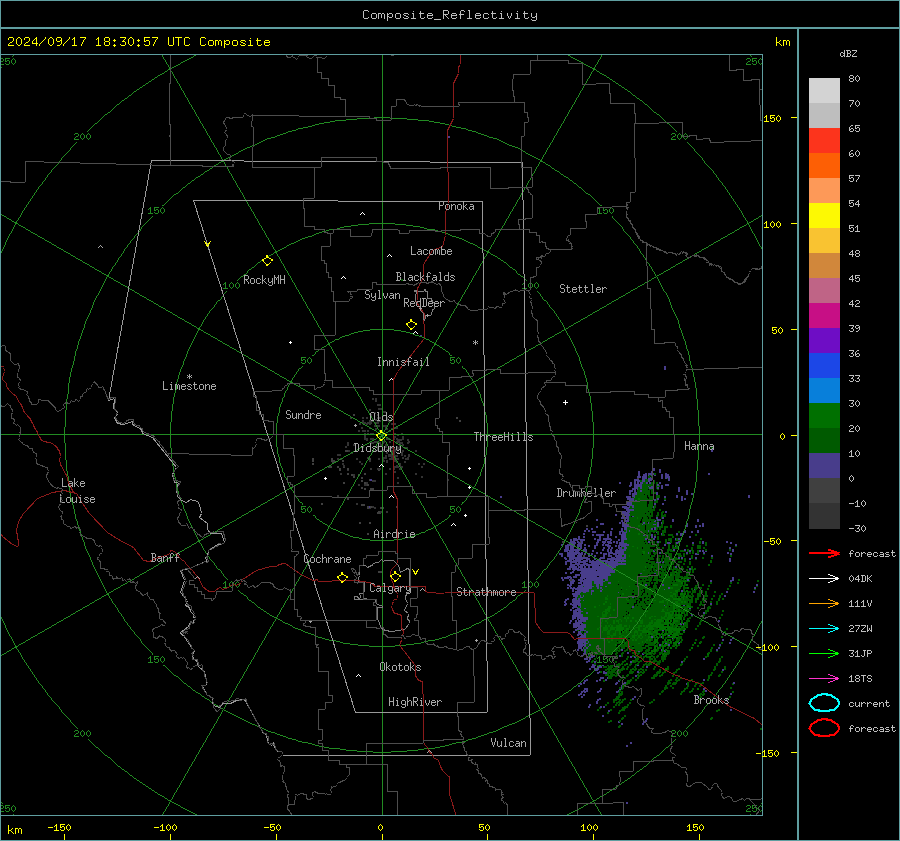Click the Didsbury town label

point(377,448)
